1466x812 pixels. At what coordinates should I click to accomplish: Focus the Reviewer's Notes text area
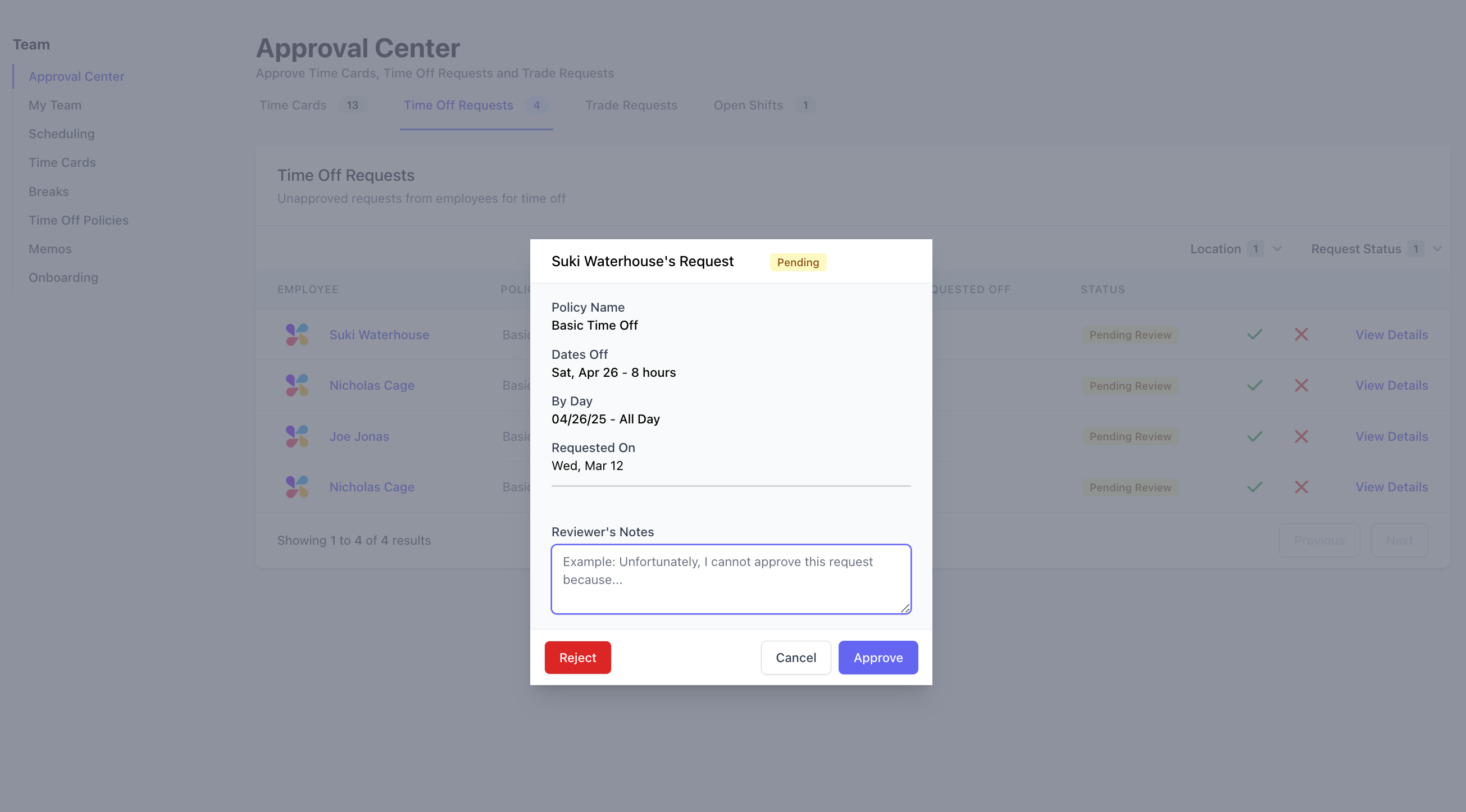(x=731, y=579)
